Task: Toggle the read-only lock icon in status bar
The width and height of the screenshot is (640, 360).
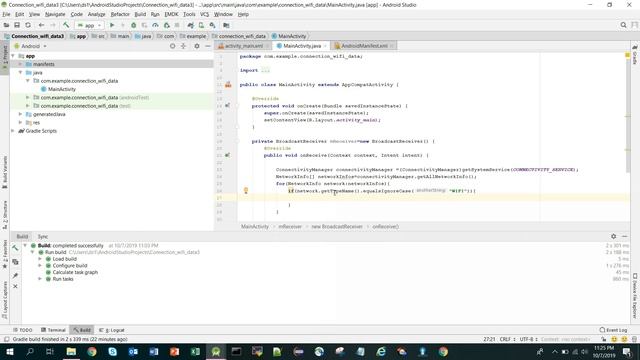Action: [604, 339]
